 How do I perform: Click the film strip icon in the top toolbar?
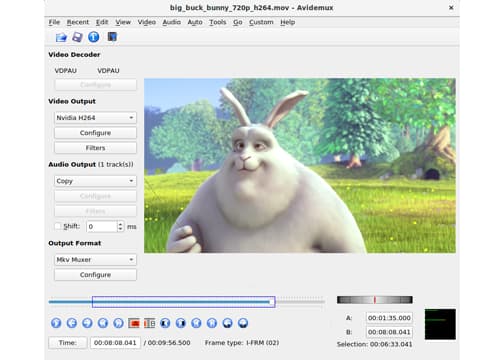(112, 37)
